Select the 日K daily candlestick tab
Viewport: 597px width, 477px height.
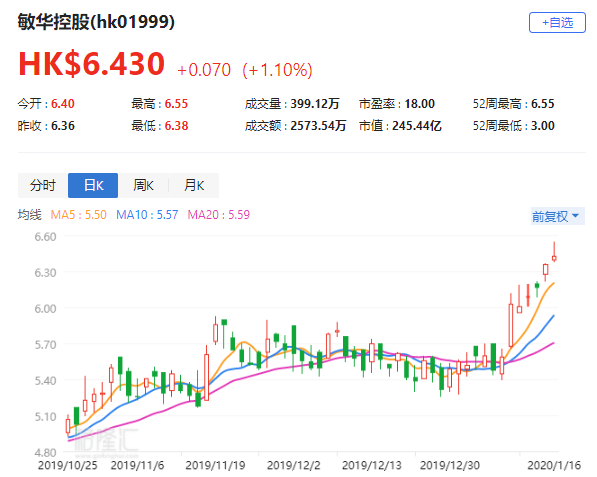coord(93,185)
